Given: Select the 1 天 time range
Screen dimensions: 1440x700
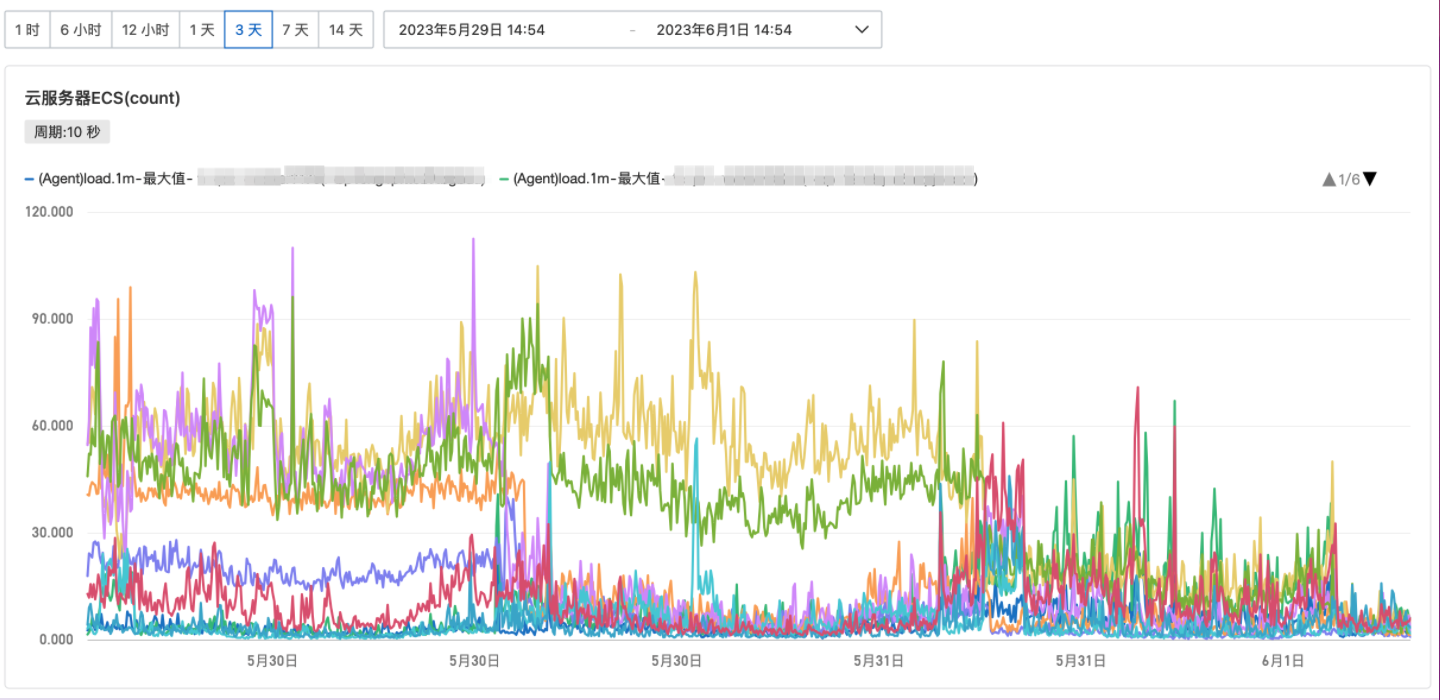Looking at the screenshot, I should [201, 30].
